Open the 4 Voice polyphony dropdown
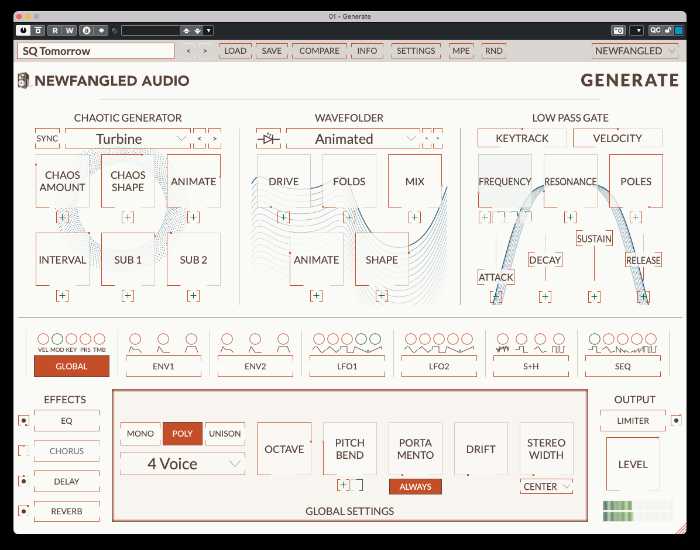Viewport: 700px width, 550px height. (183, 464)
